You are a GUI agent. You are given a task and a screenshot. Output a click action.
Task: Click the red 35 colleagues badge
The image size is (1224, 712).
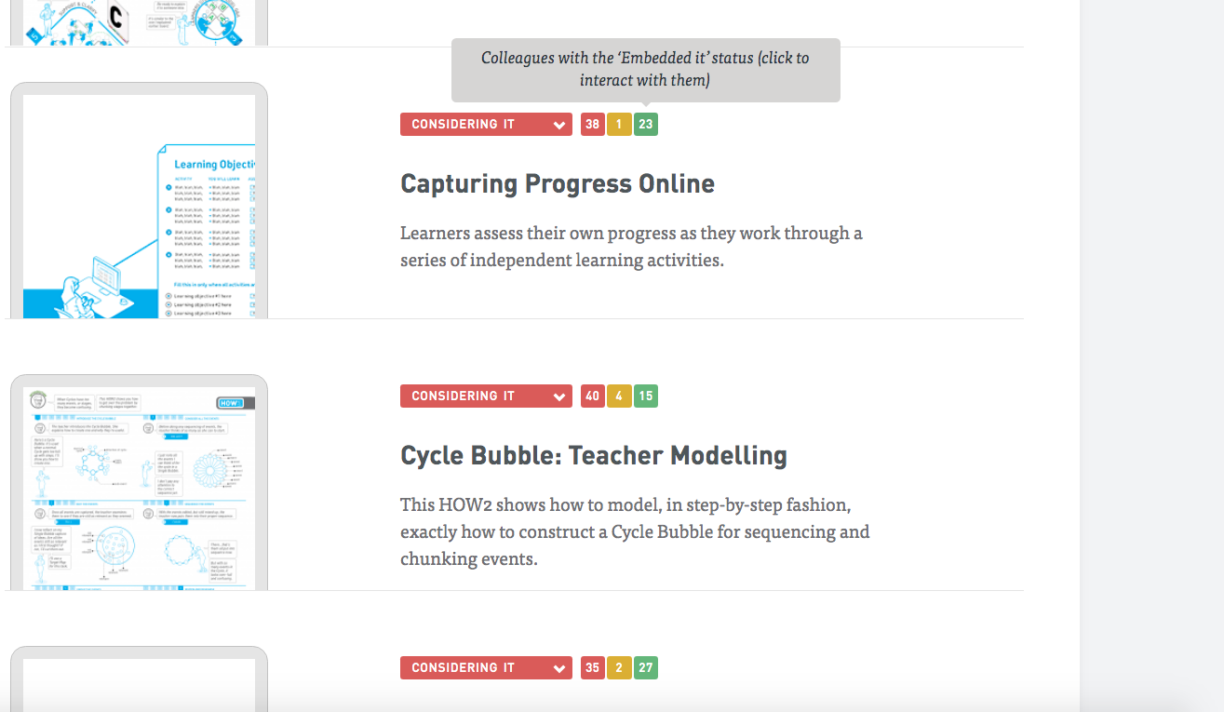(593, 668)
